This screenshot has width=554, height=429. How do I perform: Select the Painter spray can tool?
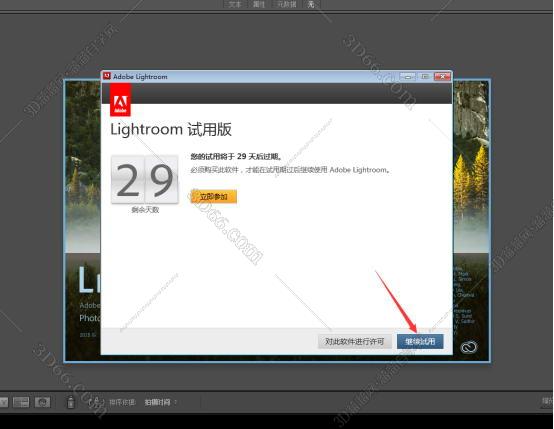(x=71, y=402)
